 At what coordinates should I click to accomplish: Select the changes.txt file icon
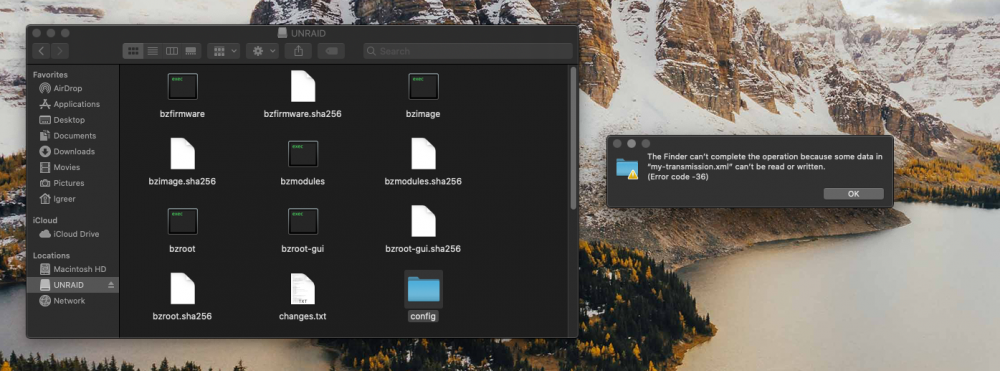coord(303,289)
